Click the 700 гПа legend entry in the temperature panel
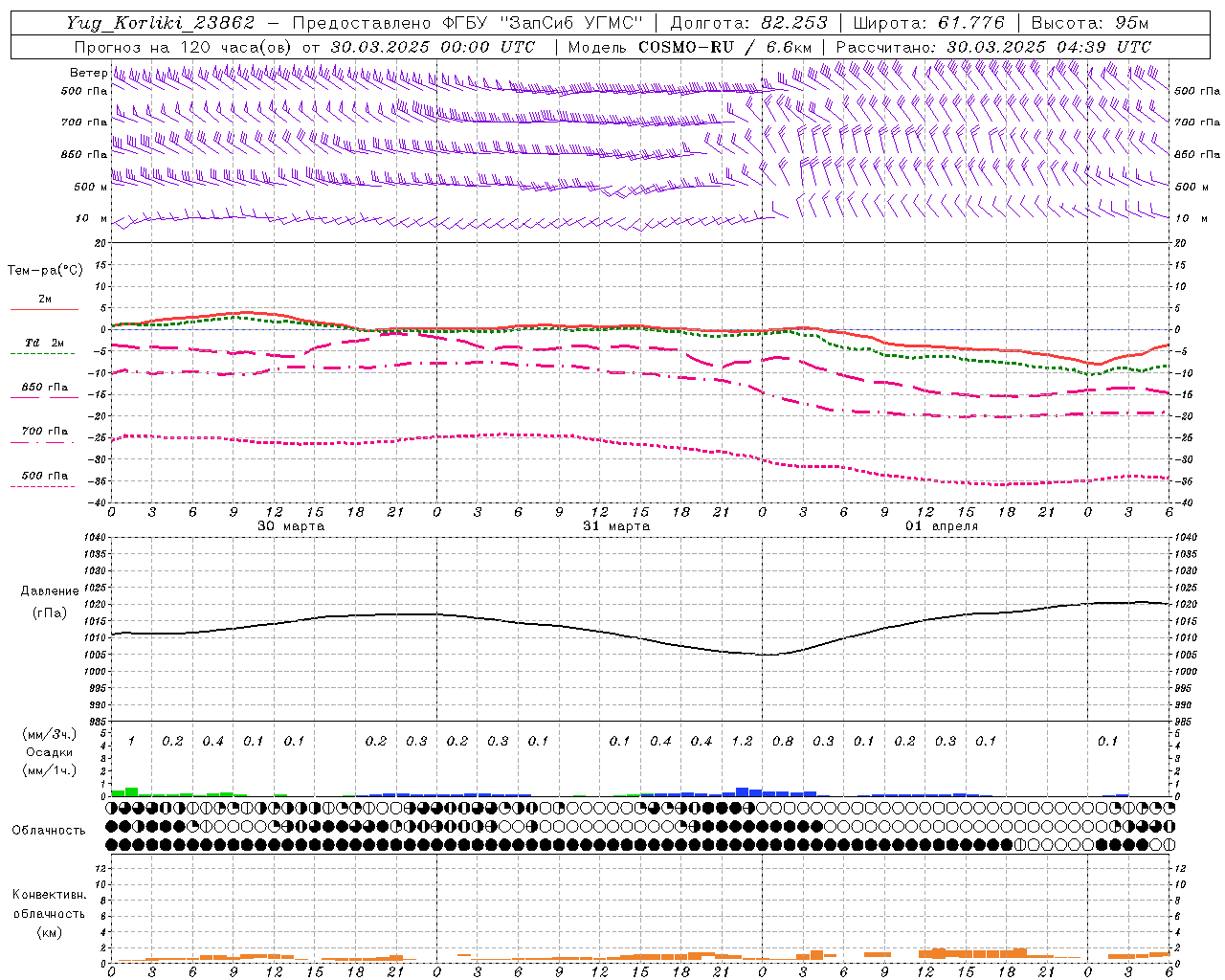1225x980 pixels. (44, 432)
